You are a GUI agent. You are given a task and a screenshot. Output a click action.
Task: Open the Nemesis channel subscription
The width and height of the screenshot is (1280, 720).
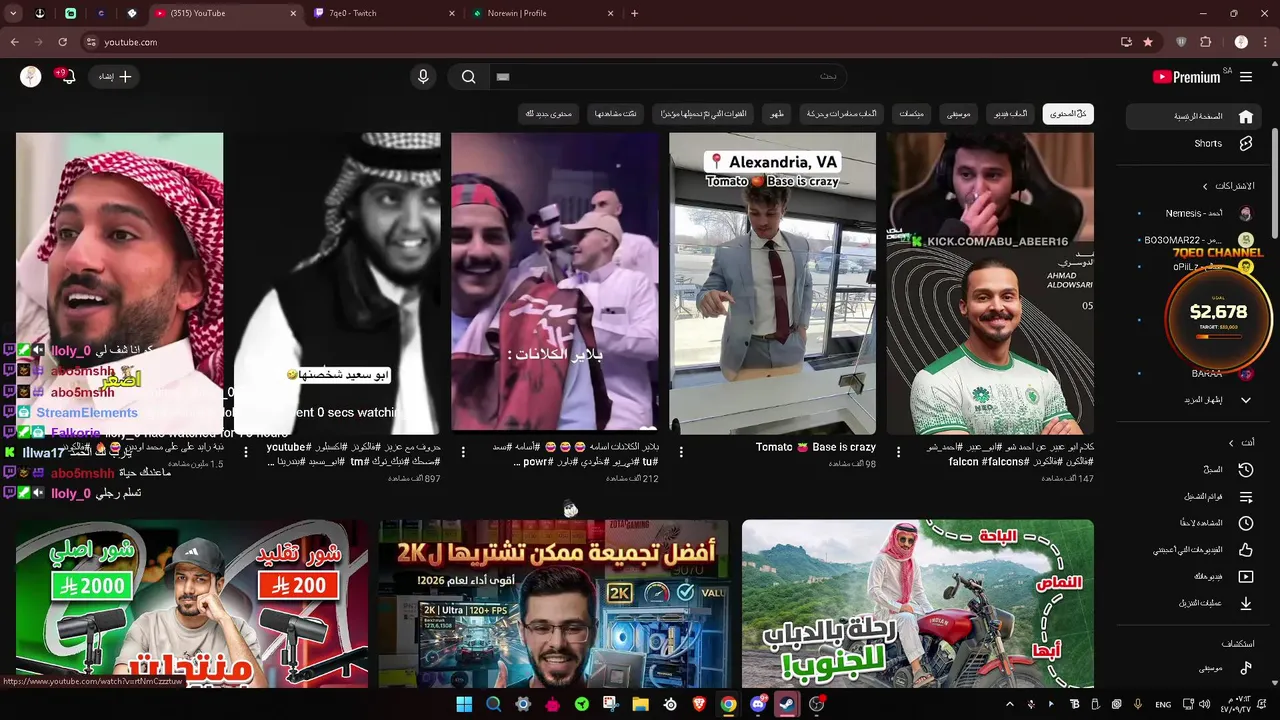click(x=1195, y=214)
